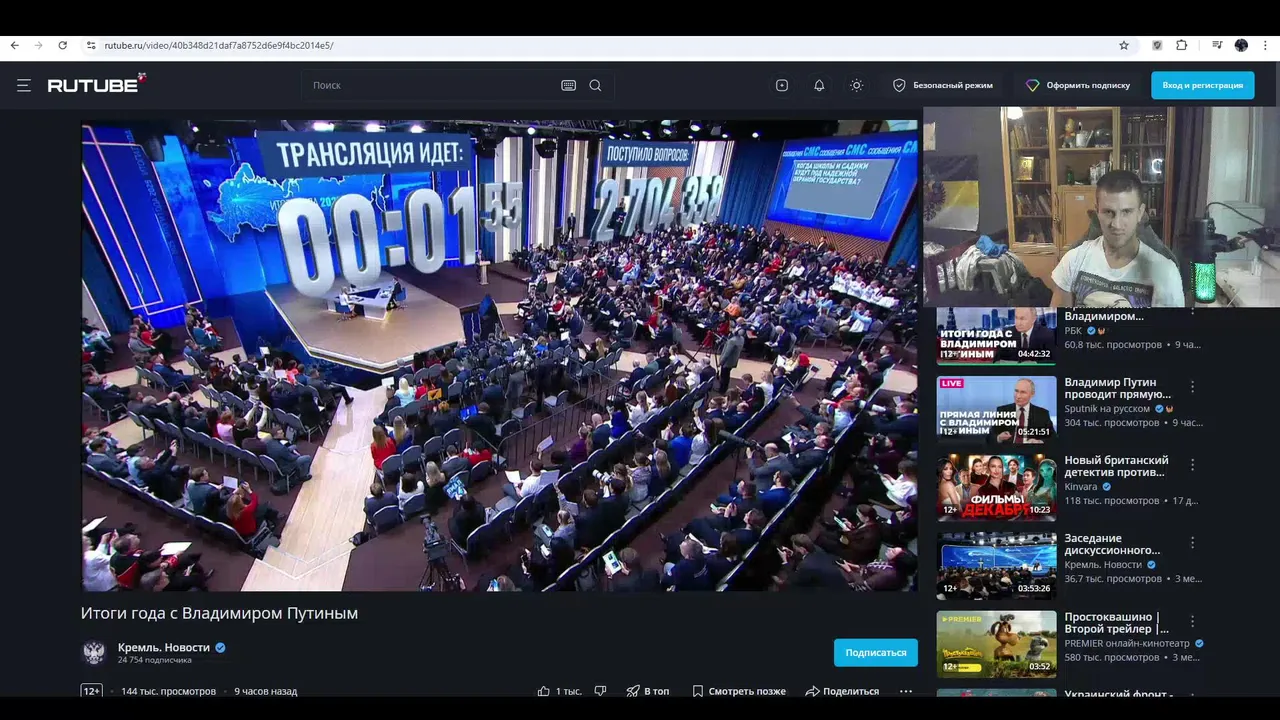The width and height of the screenshot is (1280, 720).
Task: Open browser media control icon
Action: pyautogui.click(x=1217, y=45)
